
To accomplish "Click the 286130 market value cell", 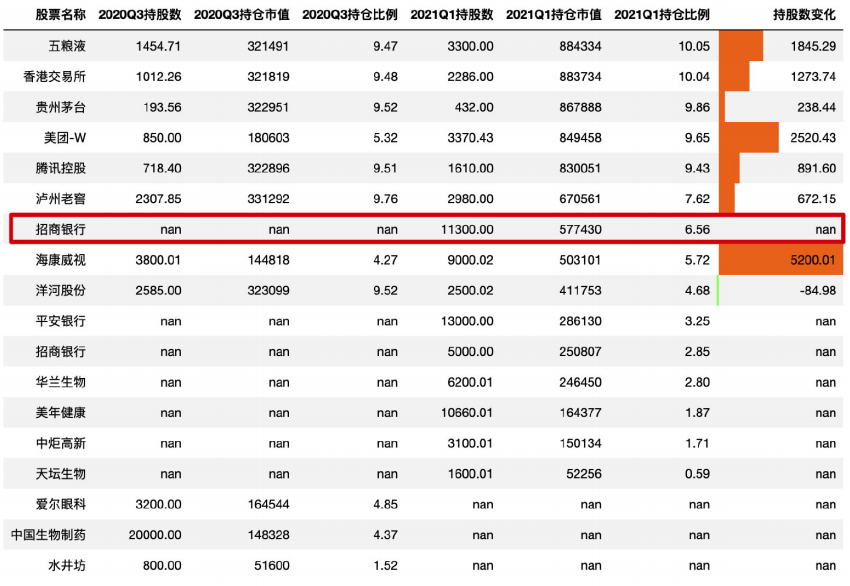I will point(581,321).
